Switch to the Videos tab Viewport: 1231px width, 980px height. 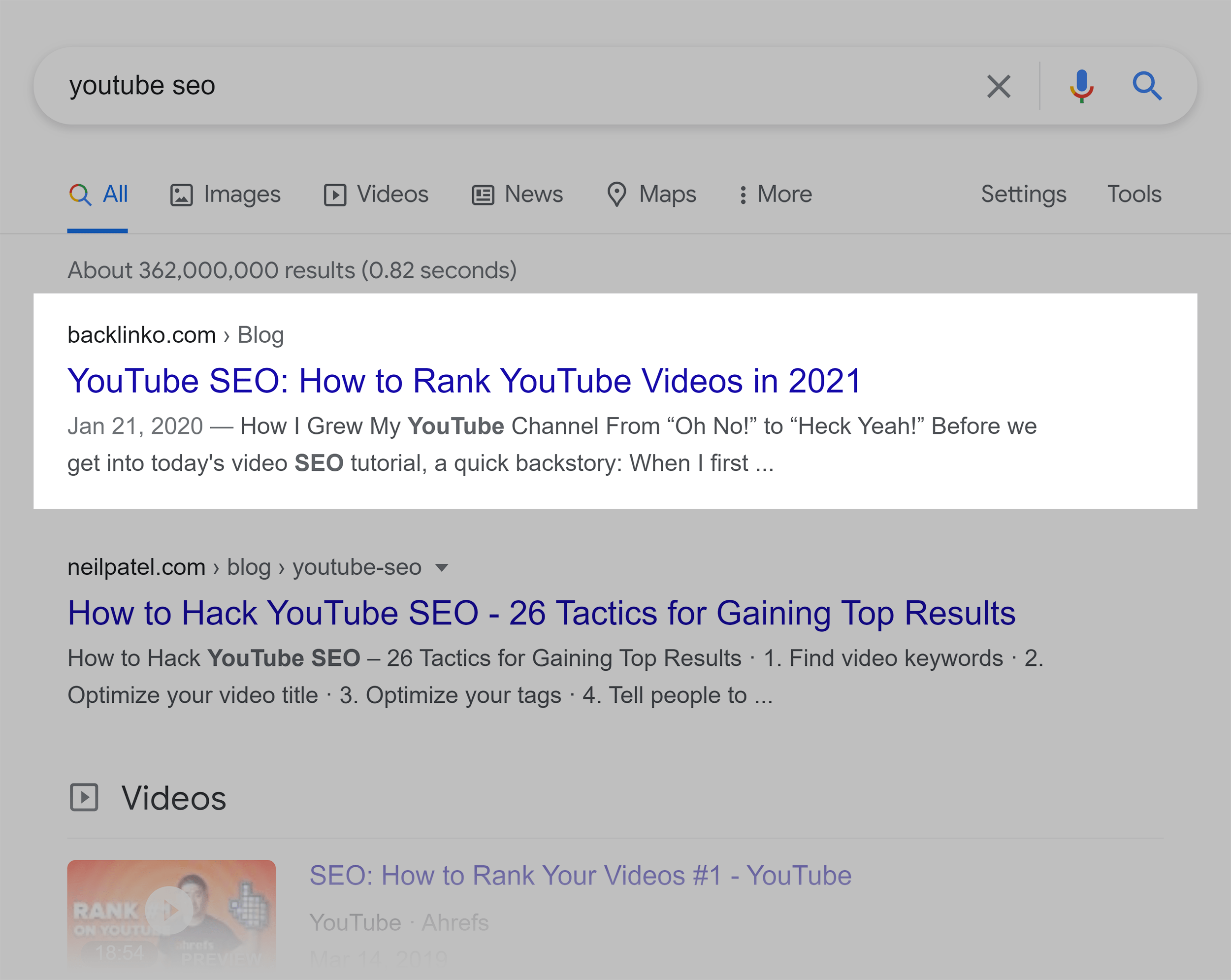[x=376, y=195]
